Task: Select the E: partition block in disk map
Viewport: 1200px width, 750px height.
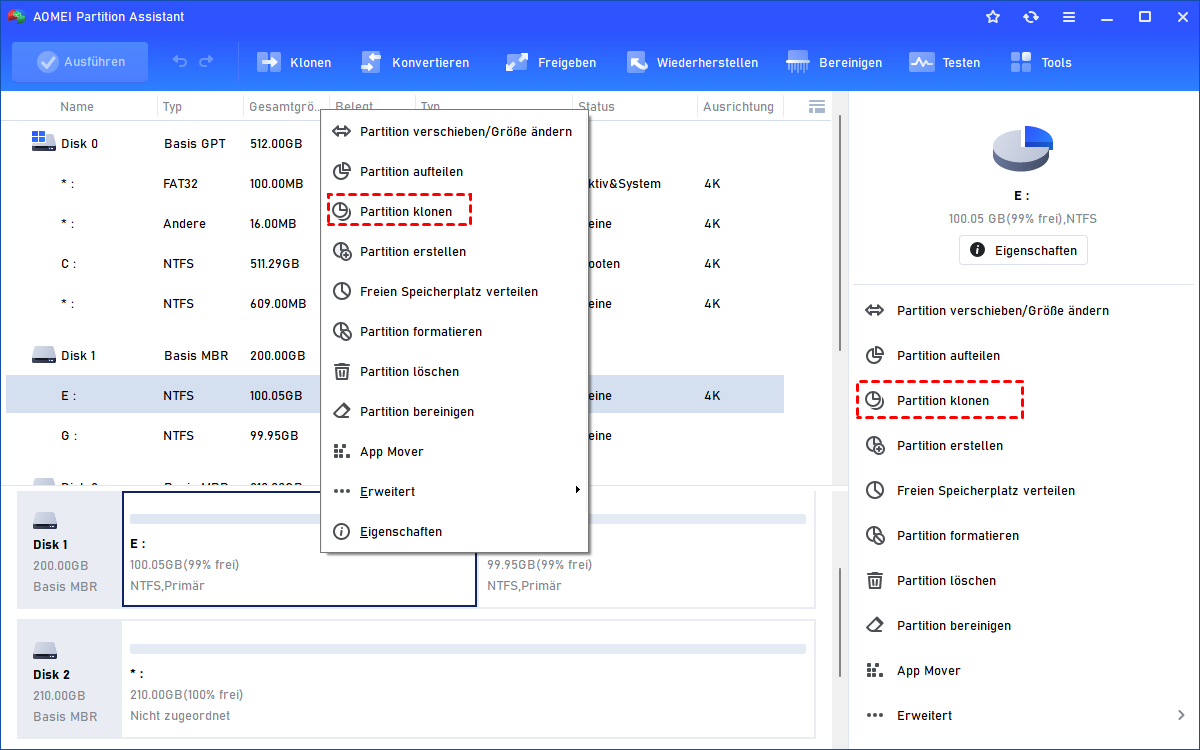Action: (299, 549)
